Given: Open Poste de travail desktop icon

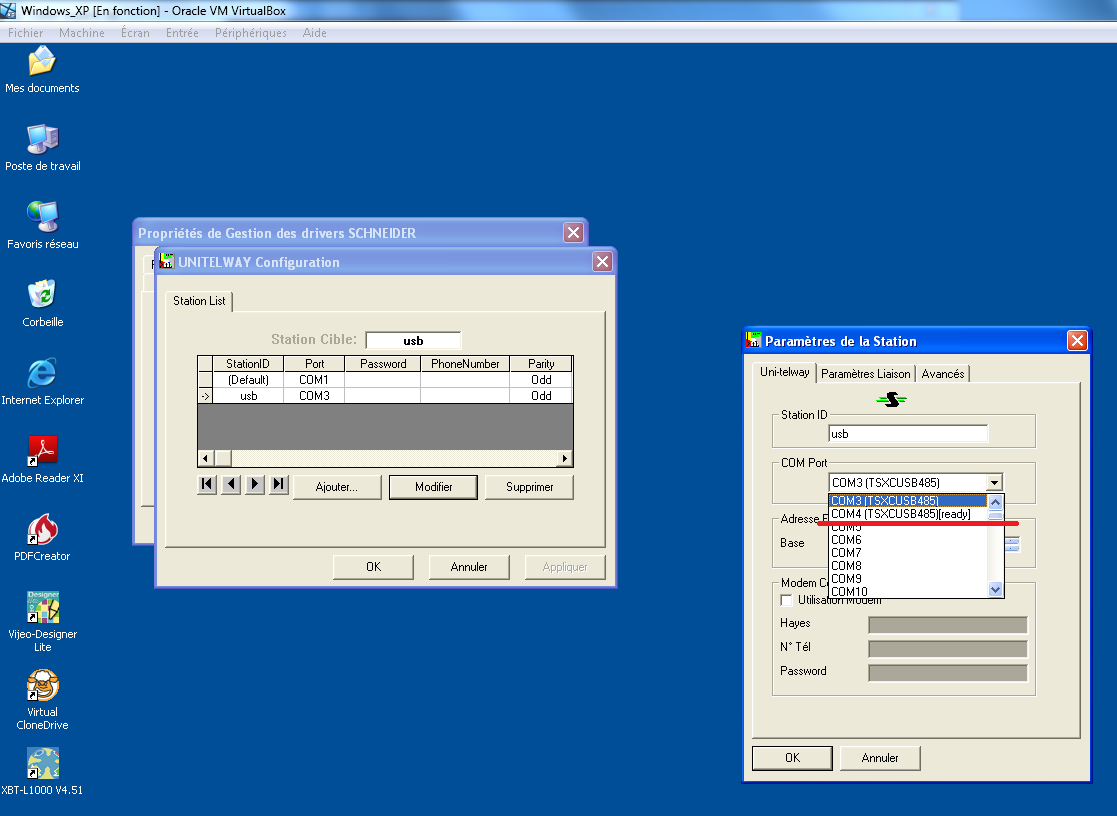Looking at the screenshot, I should click(42, 141).
